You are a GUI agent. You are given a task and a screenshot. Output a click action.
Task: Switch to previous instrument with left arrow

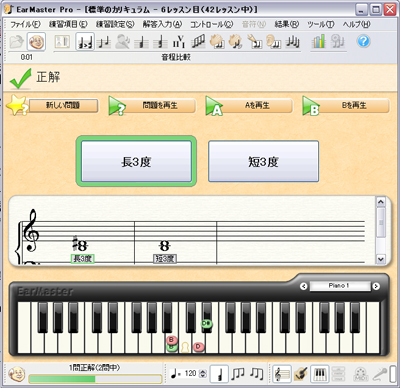pyautogui.click(x=303, y=286)
